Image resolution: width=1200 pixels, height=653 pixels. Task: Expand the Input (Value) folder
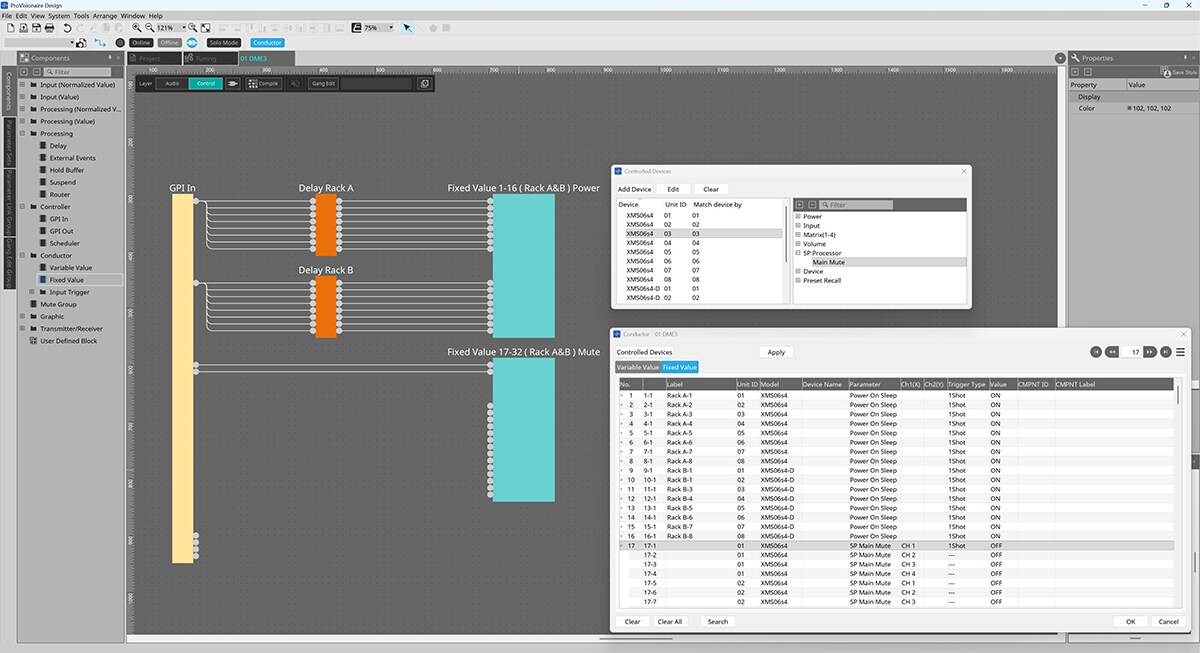[22, 97]
